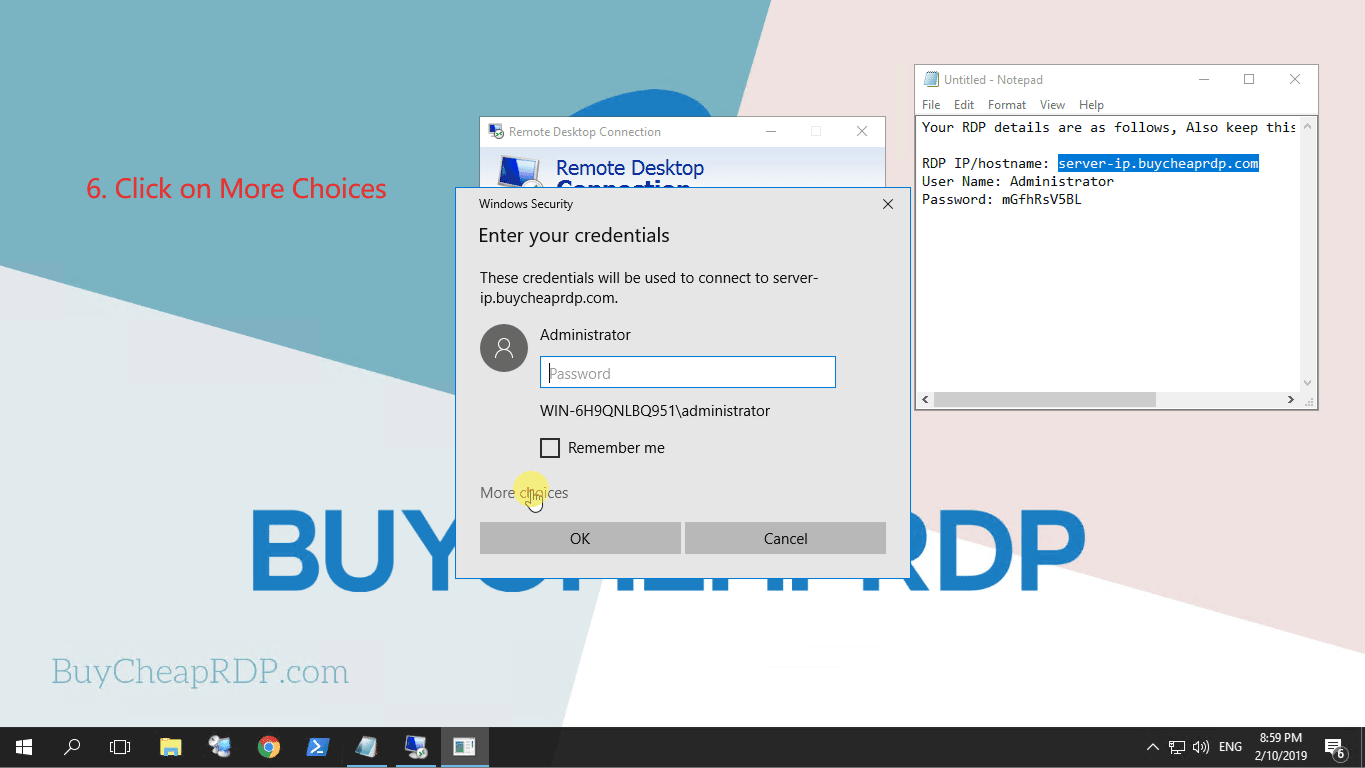Click the Password input field
Screen dimensions: 1365x768
(688, 373)
